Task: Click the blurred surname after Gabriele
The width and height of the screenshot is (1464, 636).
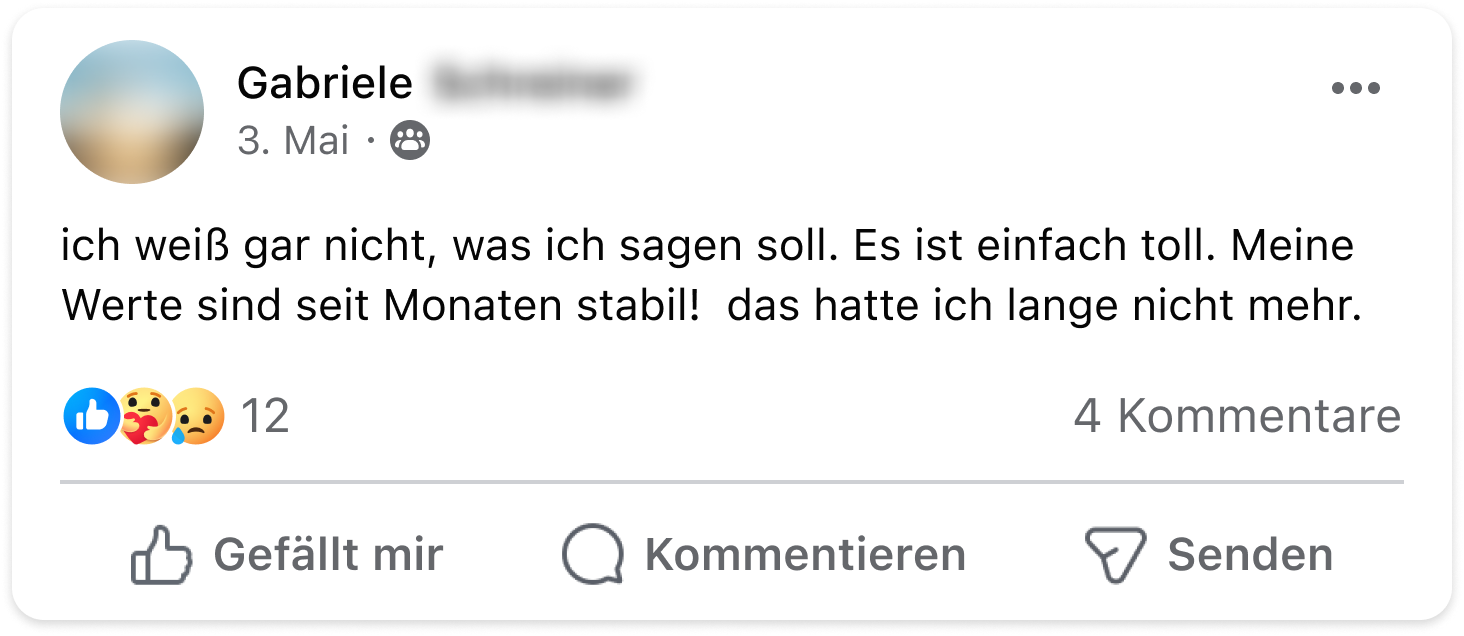Action: point(535,83)
